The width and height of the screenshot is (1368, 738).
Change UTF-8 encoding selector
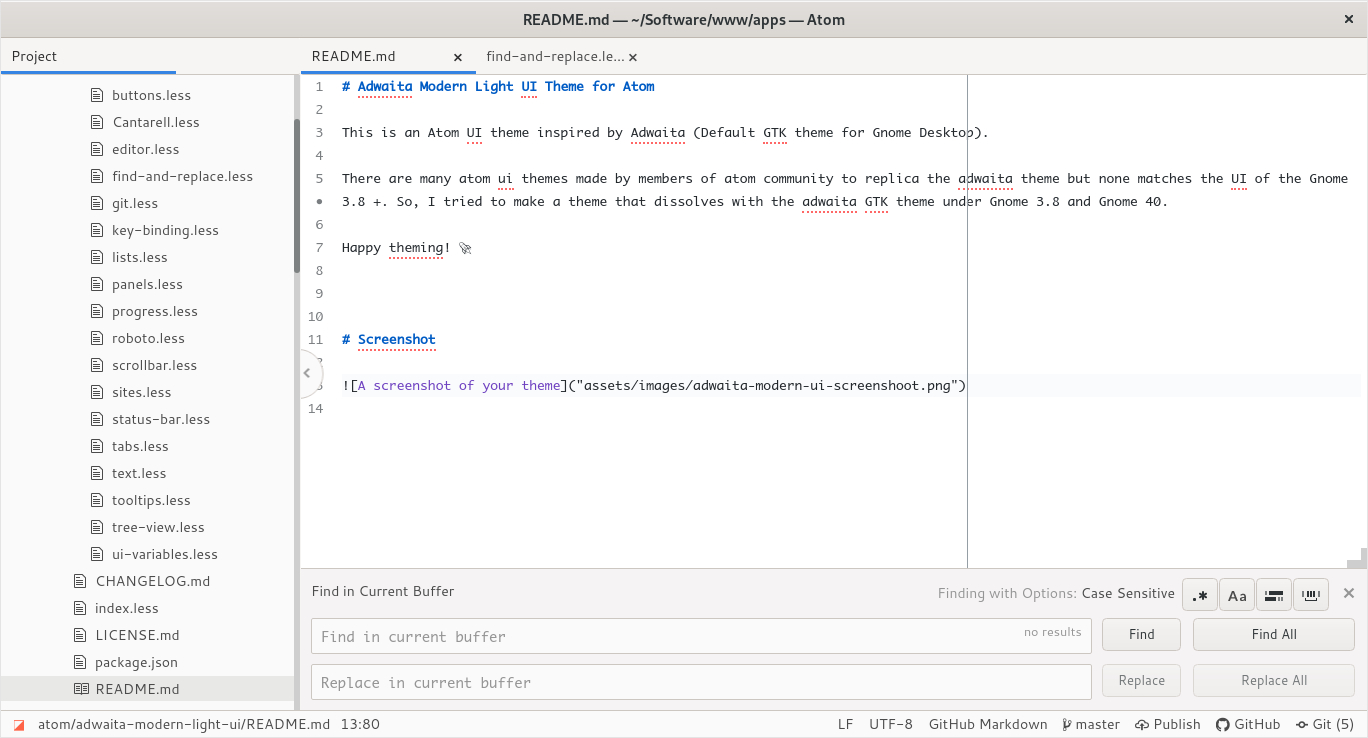[x=891, y=724]
